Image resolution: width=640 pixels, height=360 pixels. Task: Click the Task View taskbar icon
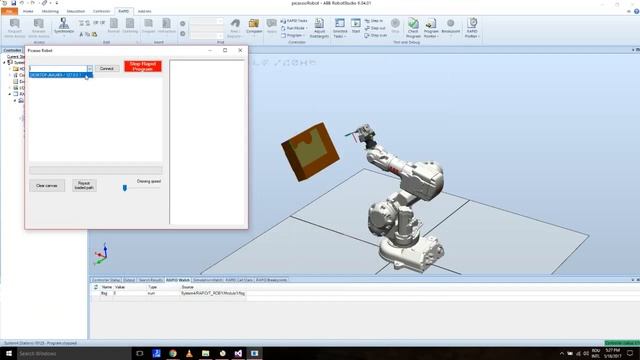140,353
